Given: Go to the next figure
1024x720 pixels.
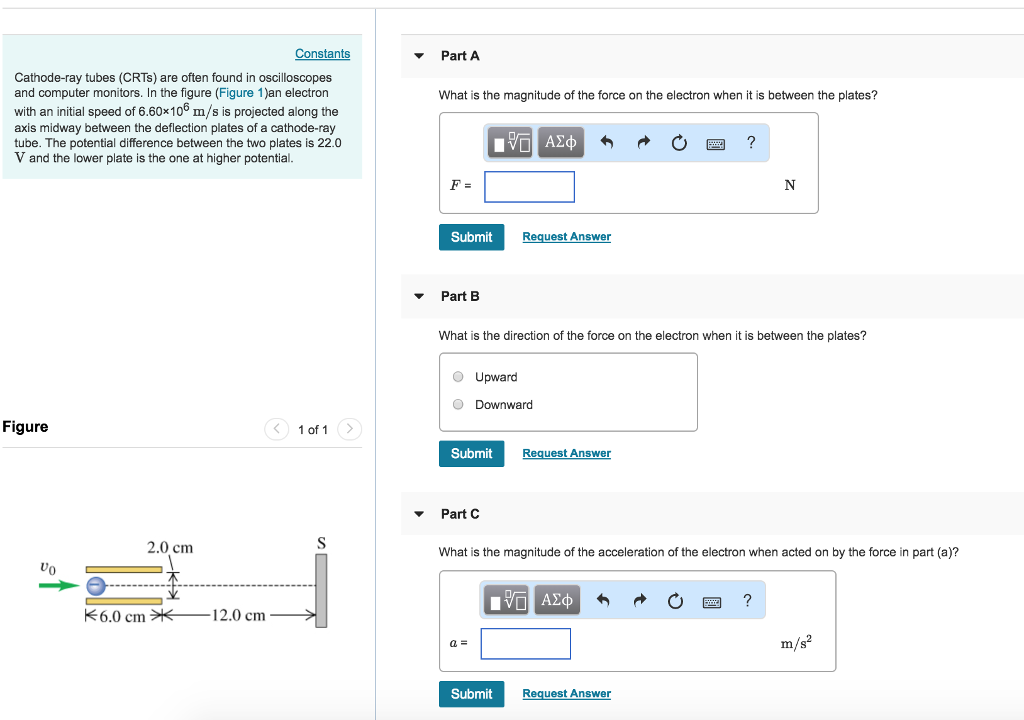Looking at the screenshot, I should 349,430.
